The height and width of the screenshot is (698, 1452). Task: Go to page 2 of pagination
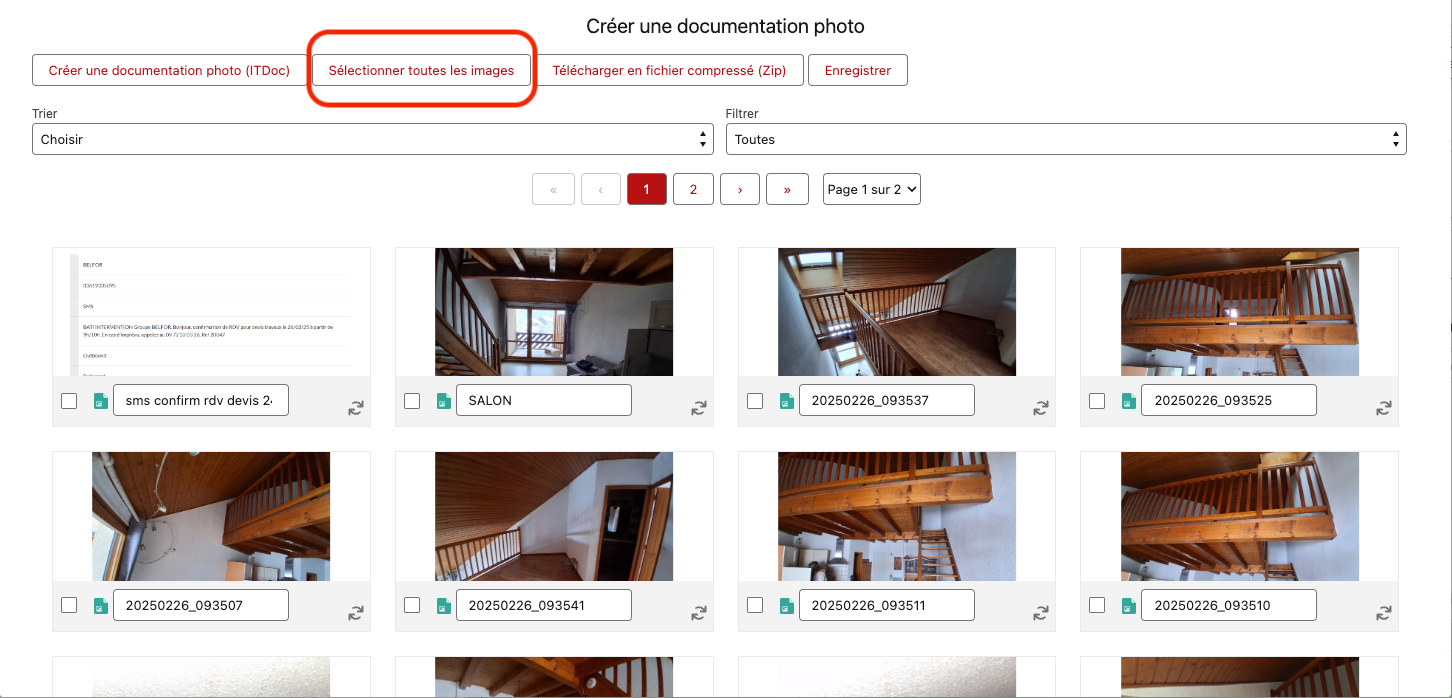tap(693, 189)
